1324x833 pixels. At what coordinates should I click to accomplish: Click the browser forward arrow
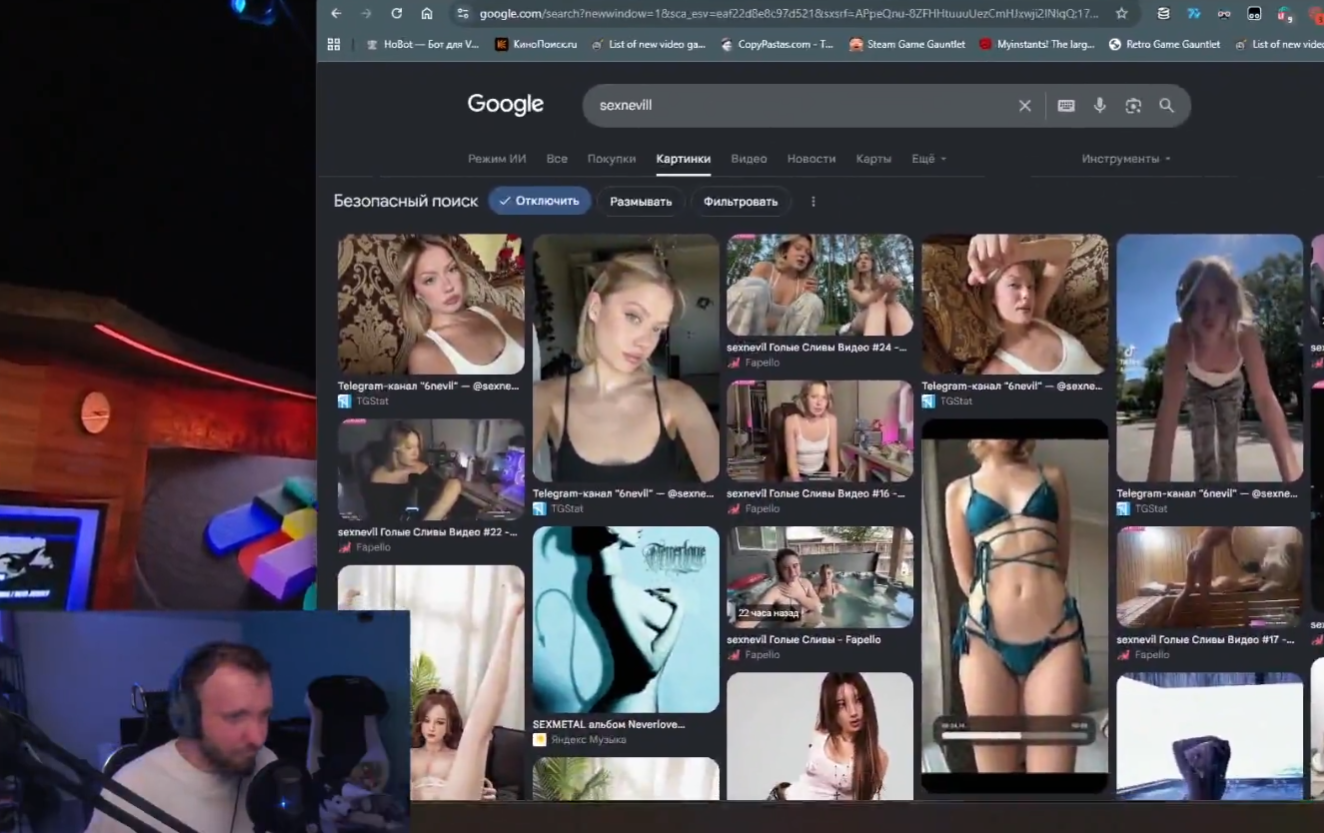[366, 14]
